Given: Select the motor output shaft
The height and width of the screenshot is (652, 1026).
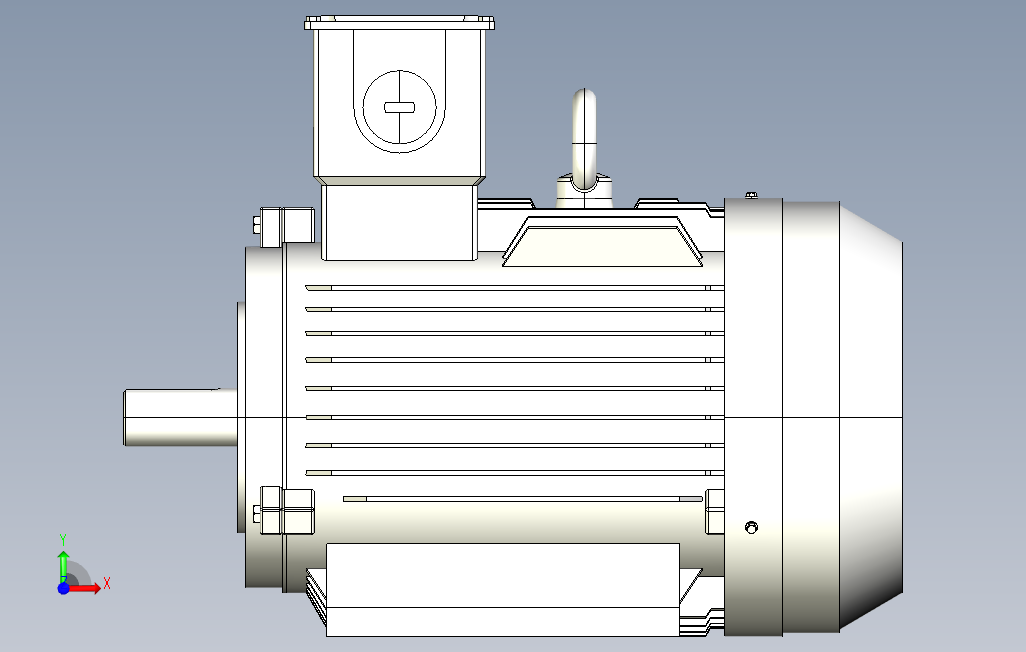Looking at the screenshot, I should (x=181, y=418).
